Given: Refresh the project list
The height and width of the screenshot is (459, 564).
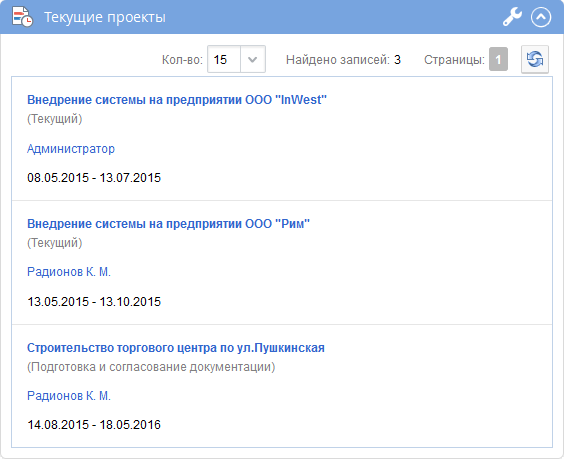Looking at the screenshot, I should point(535,59).
